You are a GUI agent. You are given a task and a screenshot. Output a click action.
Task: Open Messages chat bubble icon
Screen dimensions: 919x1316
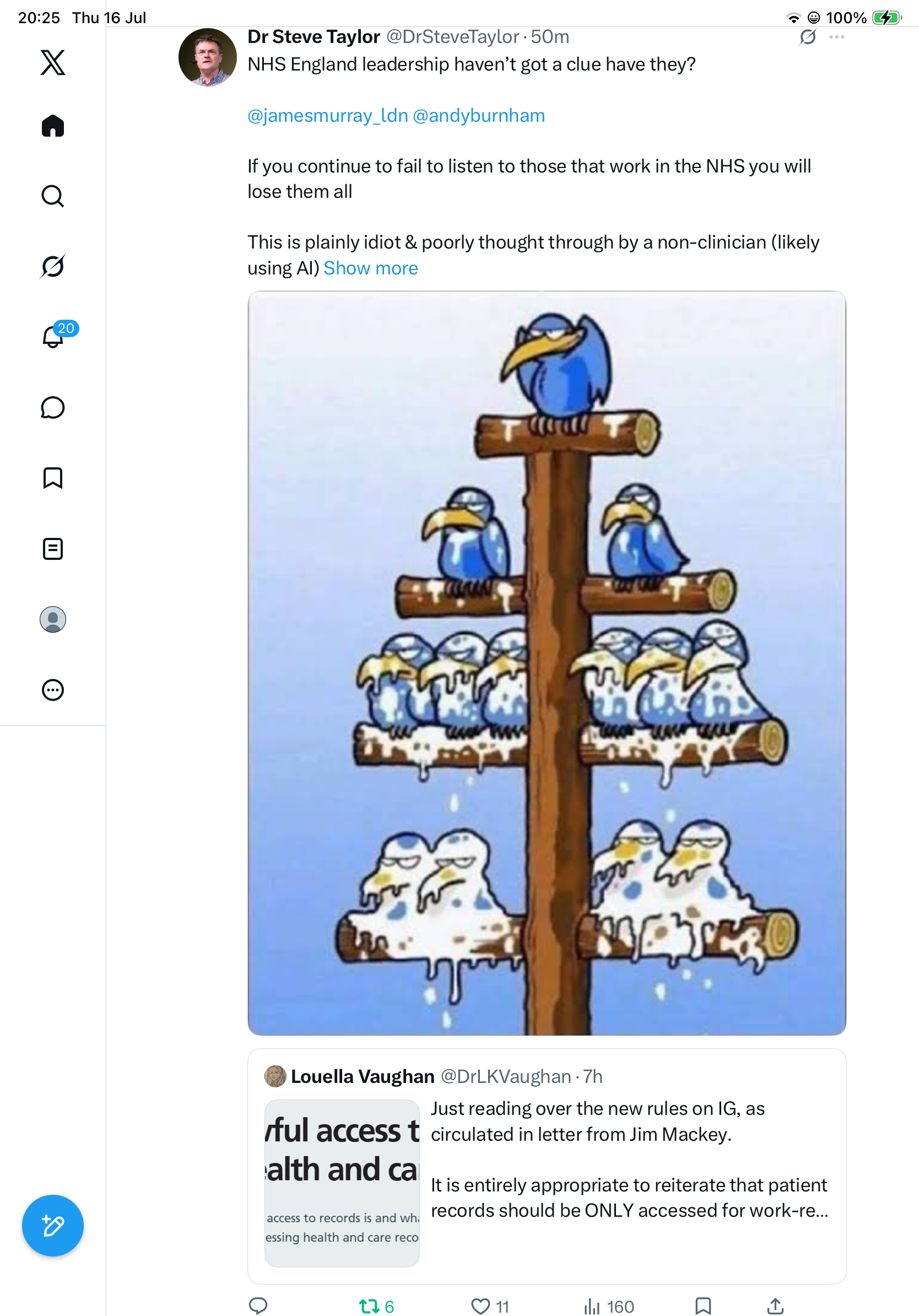click(x=53, y=407)
